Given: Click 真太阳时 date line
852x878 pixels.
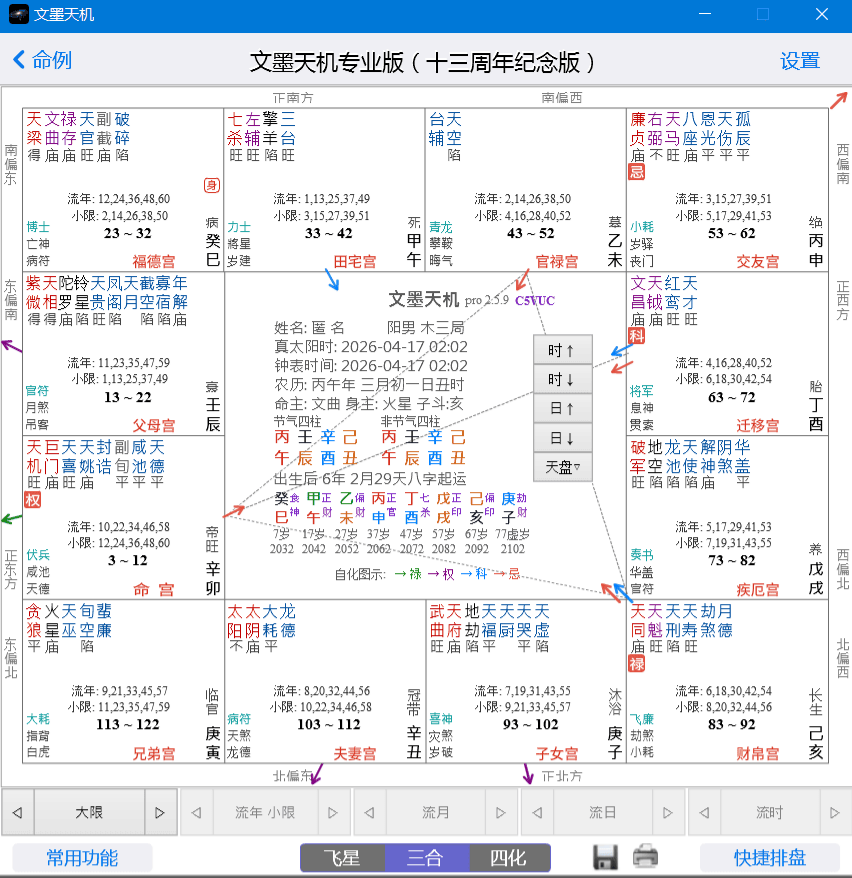Looking at the screenshot, I should click(371, 347).
